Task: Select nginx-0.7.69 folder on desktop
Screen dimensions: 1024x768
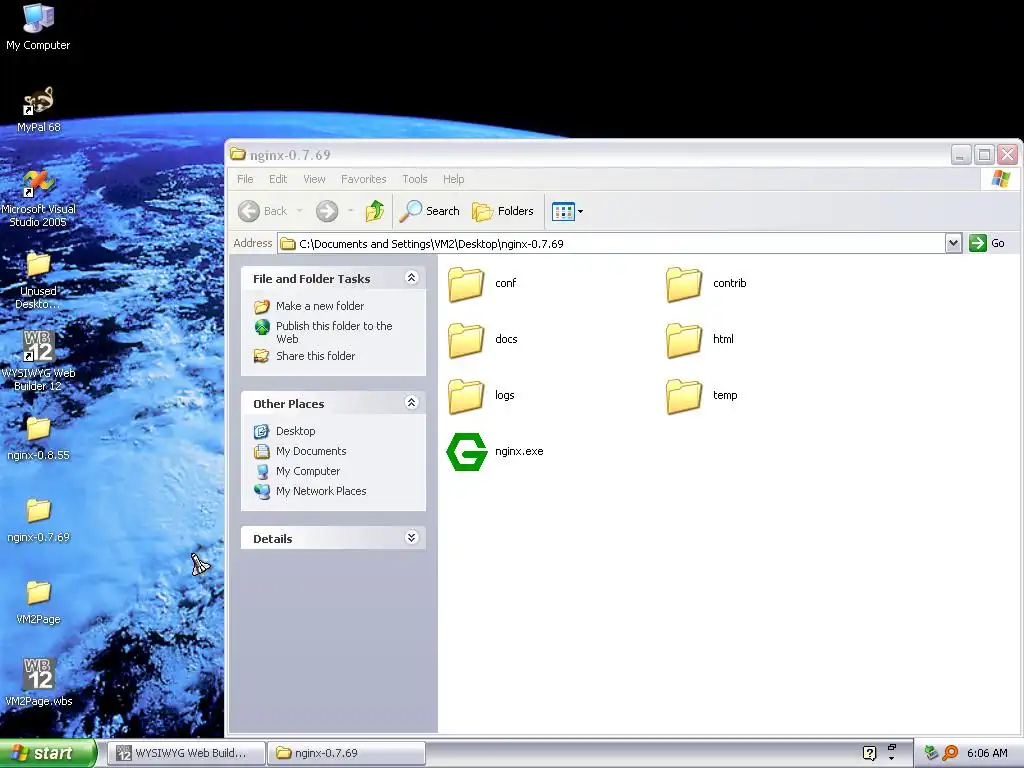Action: (38, 520)
